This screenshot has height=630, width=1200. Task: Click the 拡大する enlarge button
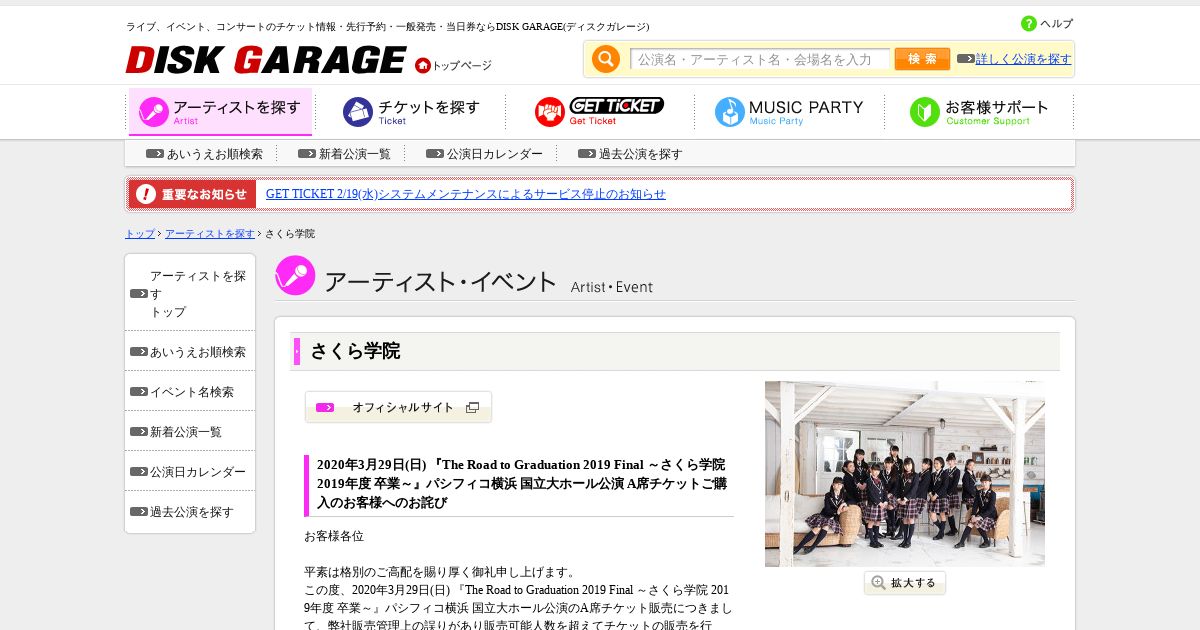click(x=905, y=583)
